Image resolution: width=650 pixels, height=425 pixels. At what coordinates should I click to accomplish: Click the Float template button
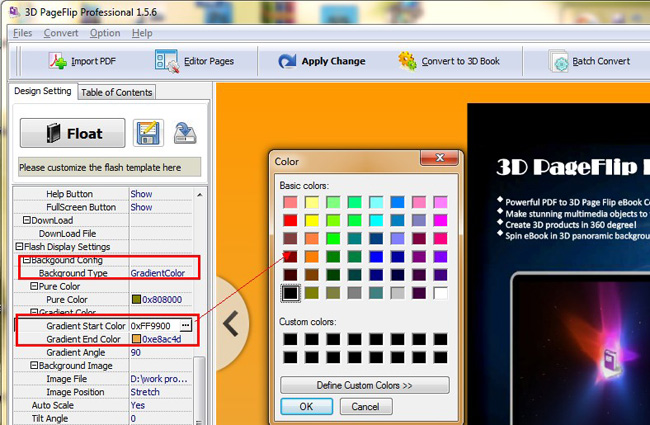(73, 133)
